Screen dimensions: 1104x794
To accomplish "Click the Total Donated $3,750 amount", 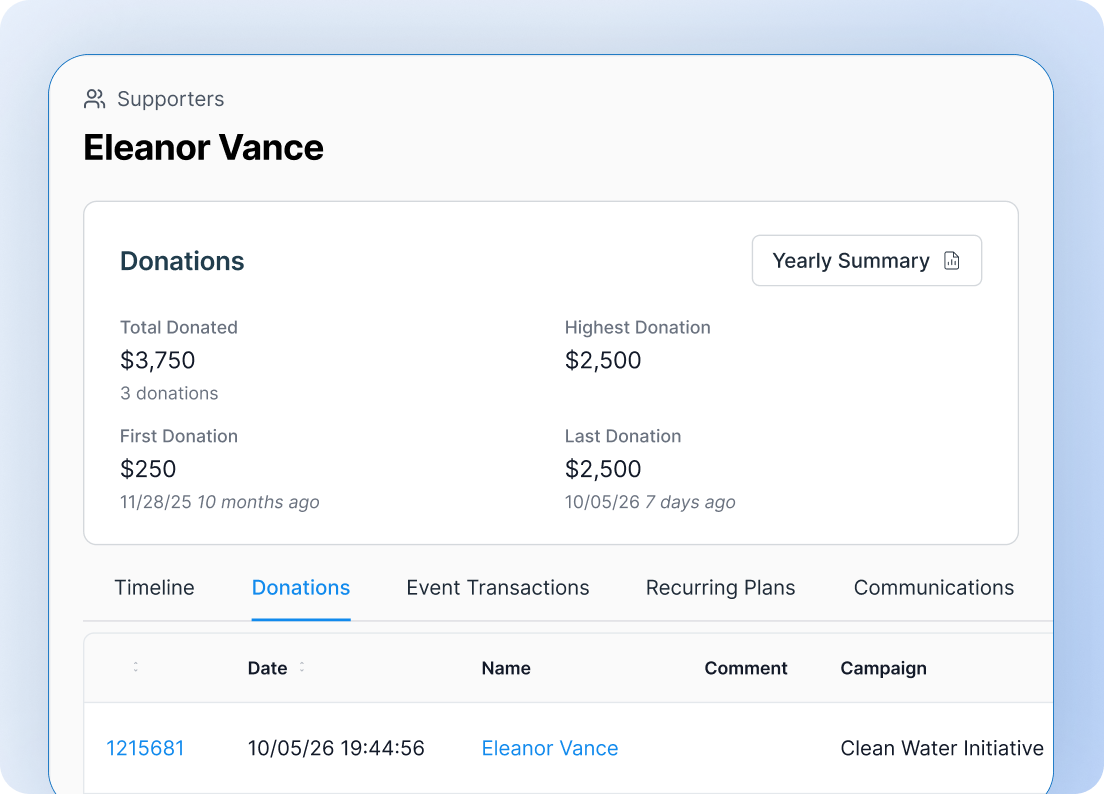I will [x=158, y=360].
